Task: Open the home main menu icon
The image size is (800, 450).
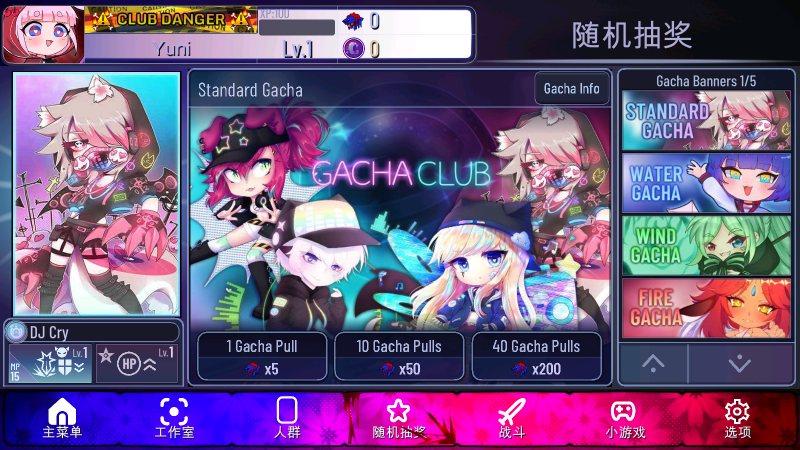Action: pyautogui.click(x=62, y=411)
